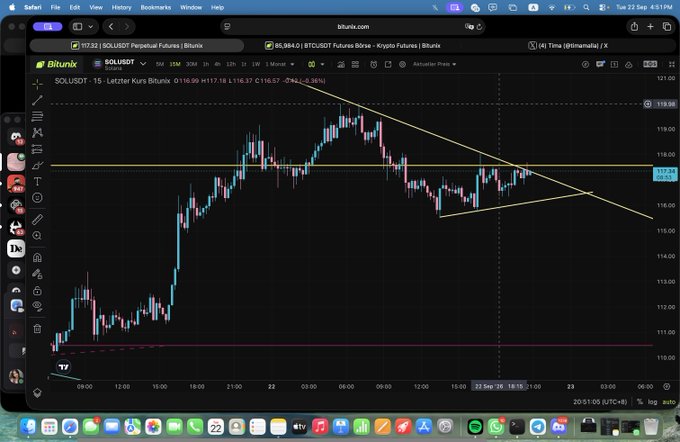Toggle log scale mode

(652, 402)
